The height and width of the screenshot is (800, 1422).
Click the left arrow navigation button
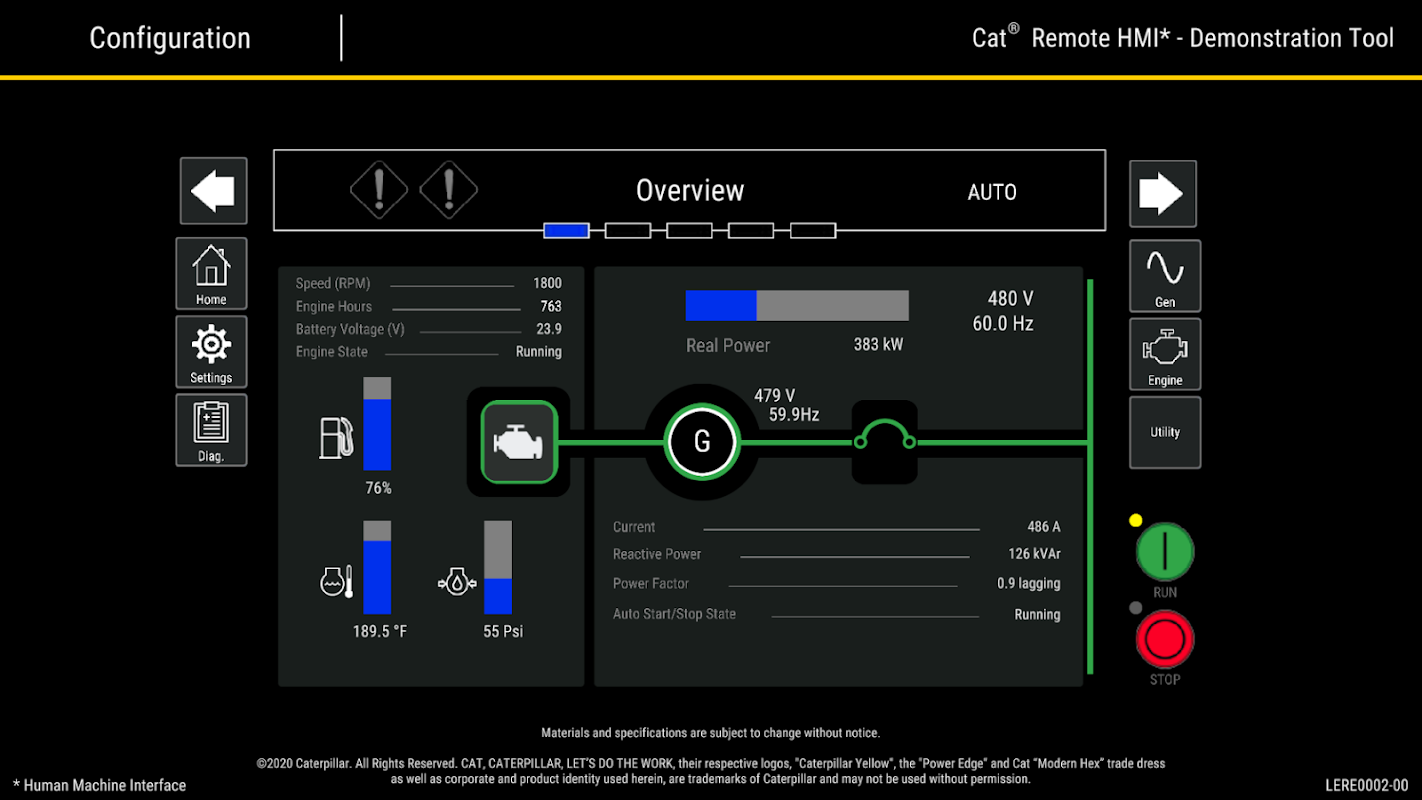pyautogui.click(x=213, y=191)
